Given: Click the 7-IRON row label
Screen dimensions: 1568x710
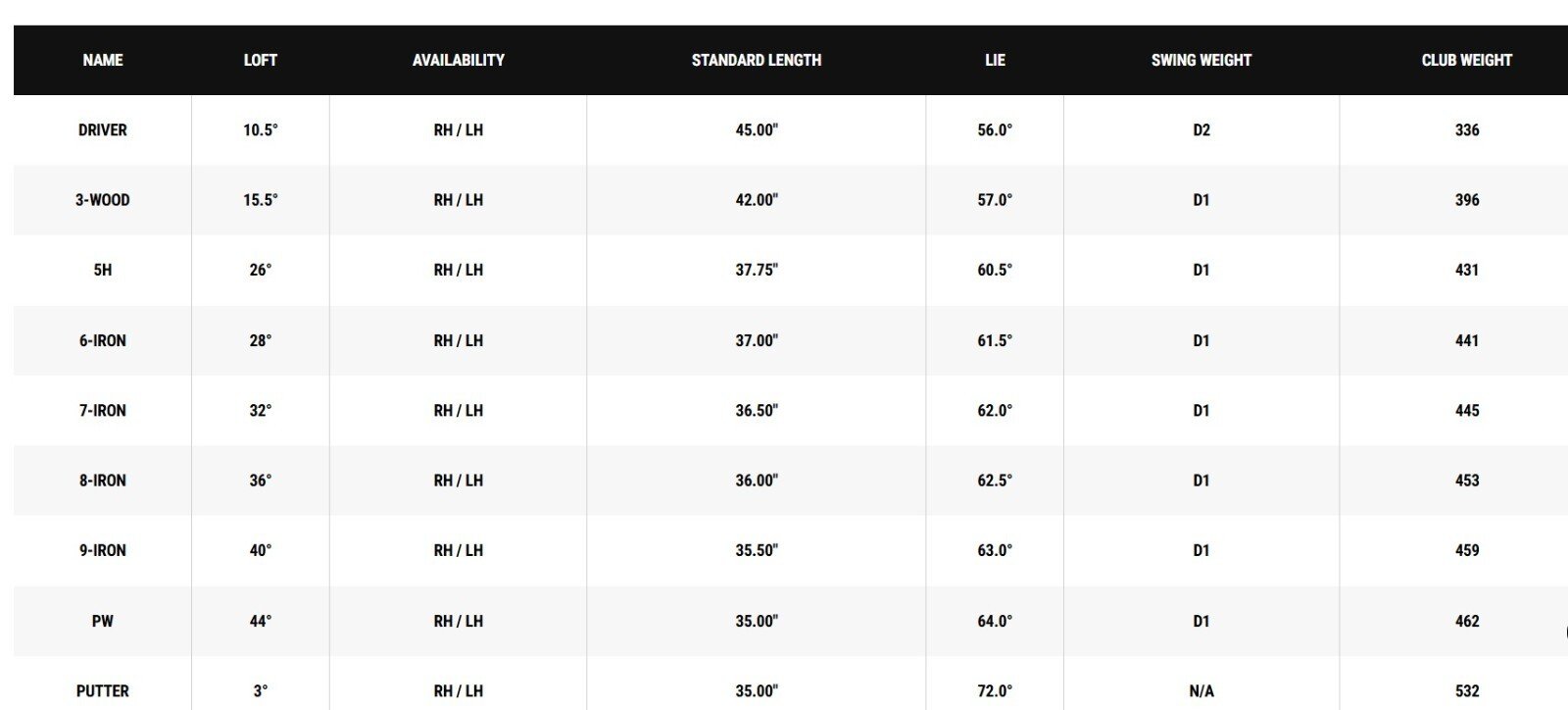Looking at the screenshot, I should (x=103, y=410).
